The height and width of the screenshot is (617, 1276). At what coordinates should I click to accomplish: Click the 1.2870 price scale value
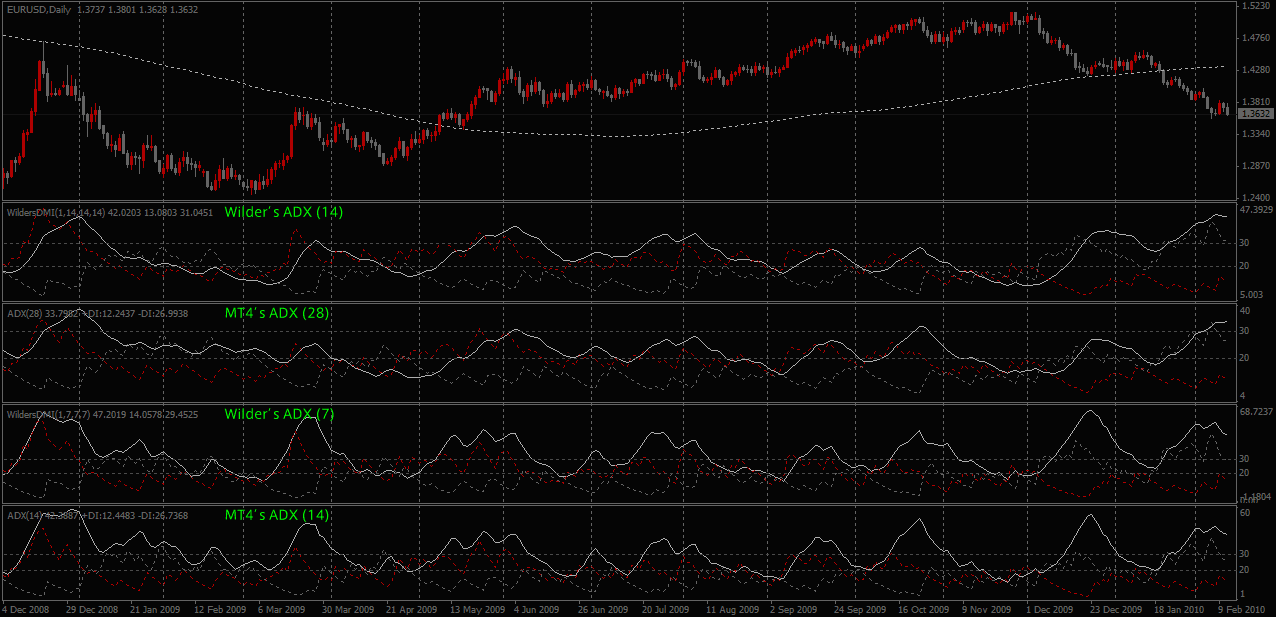(x=1254, y=166)
